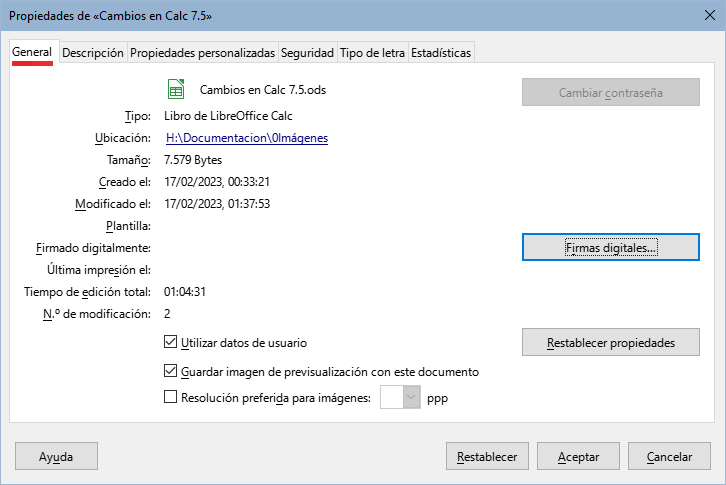
Task: Show the Estadísticas tab
Action: tap(441, 53)
